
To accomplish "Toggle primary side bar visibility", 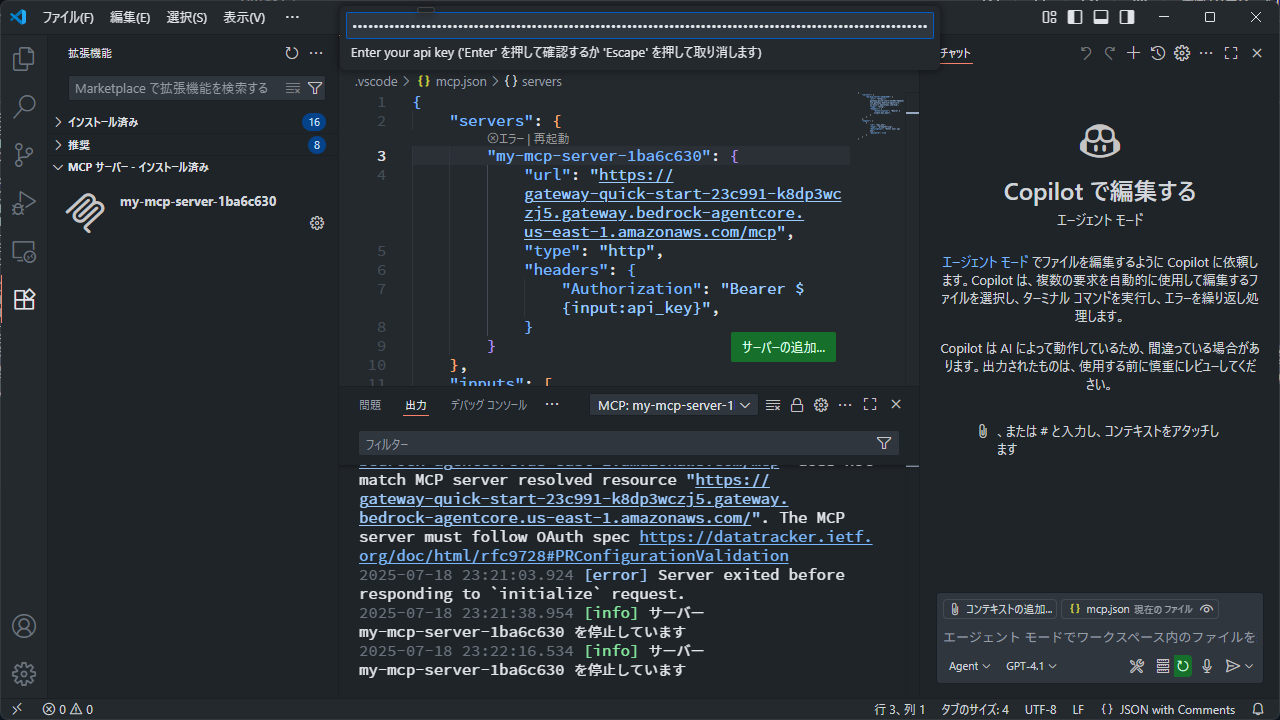I will (1075, 17).
